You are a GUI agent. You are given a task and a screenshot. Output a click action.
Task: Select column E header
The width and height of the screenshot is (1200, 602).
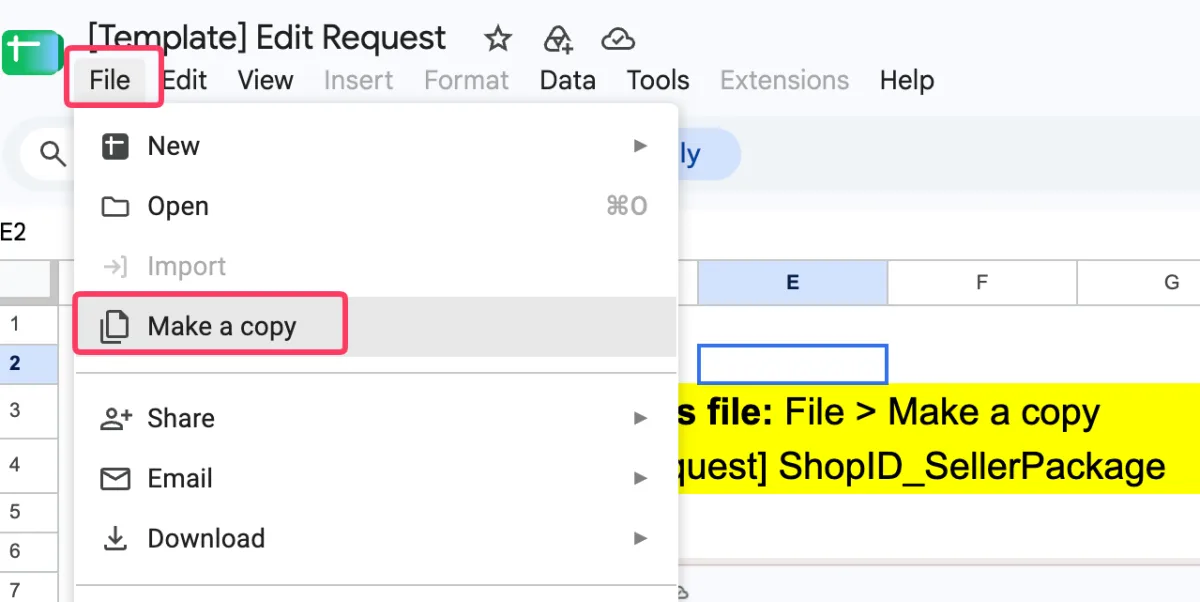pyautogui.click(x=792, y=283)
